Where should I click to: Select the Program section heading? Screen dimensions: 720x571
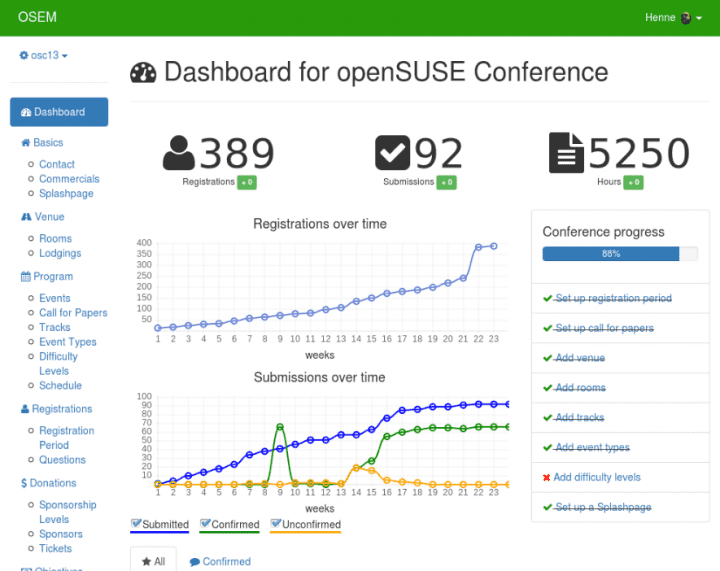pyautogui.click(x=47, y=276)
